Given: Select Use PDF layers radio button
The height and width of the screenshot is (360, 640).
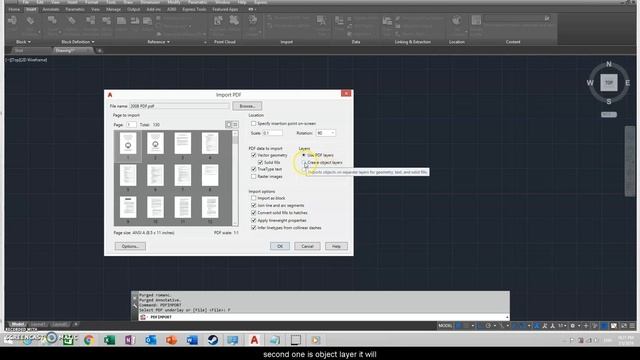Looking at the screenshot, I should tap(304, 155).
